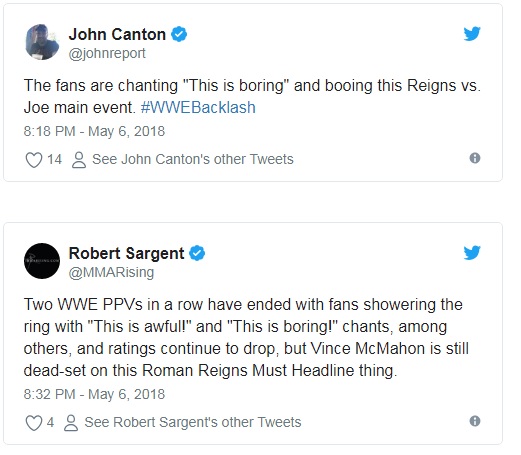Open the MMARising round profile avatar
The width and height of the screenshot is (521, 455).
click(42, 261)
